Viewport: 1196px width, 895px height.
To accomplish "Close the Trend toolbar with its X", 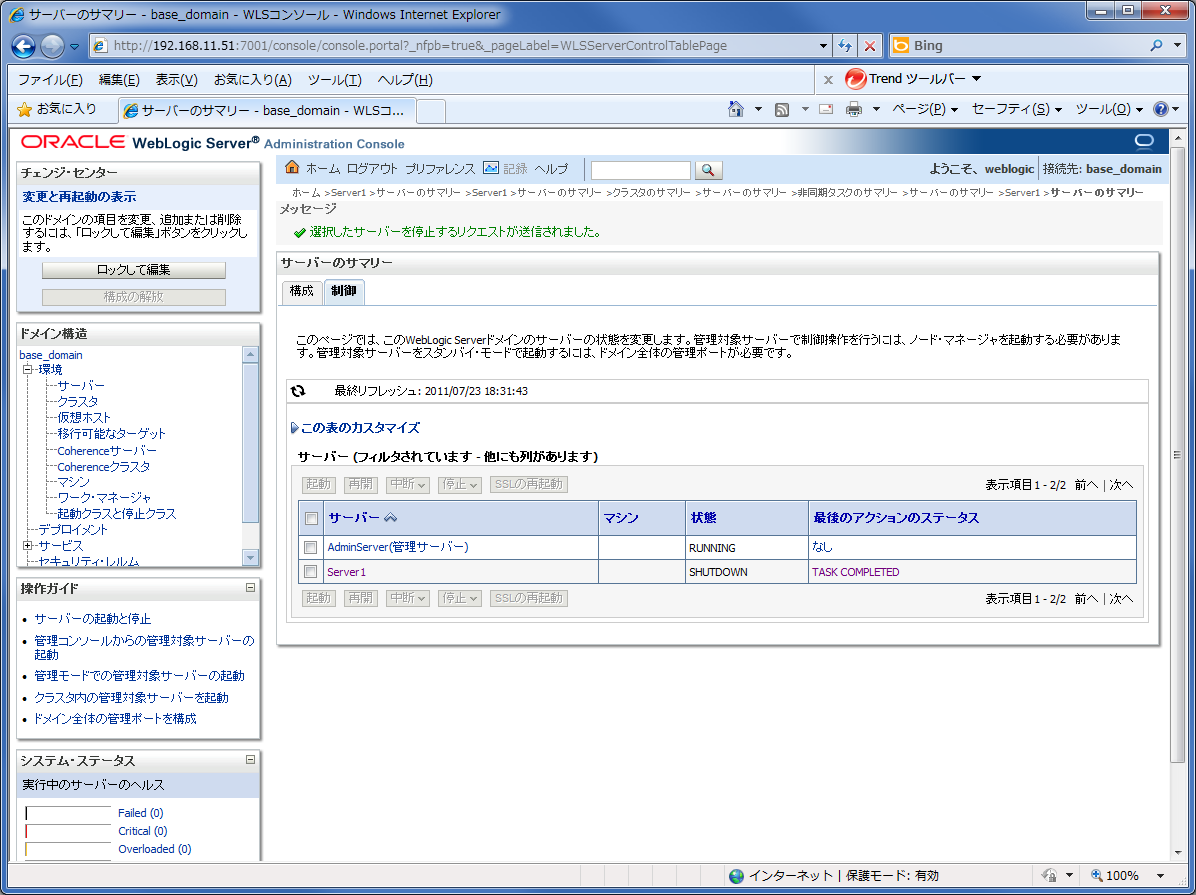I will pos(828,79).
